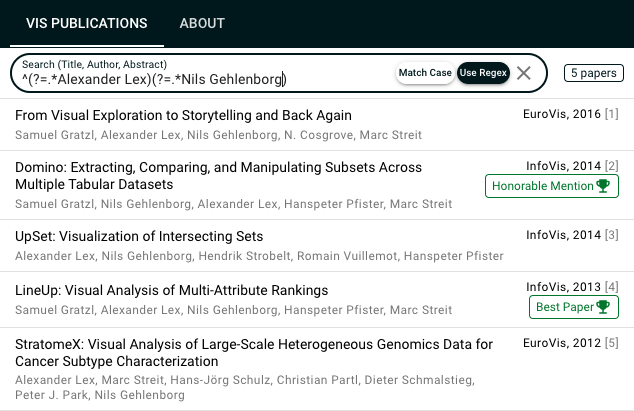
Task: Open UpSet: Visualization of Intersecting Sets
Action: click(139, 236)
